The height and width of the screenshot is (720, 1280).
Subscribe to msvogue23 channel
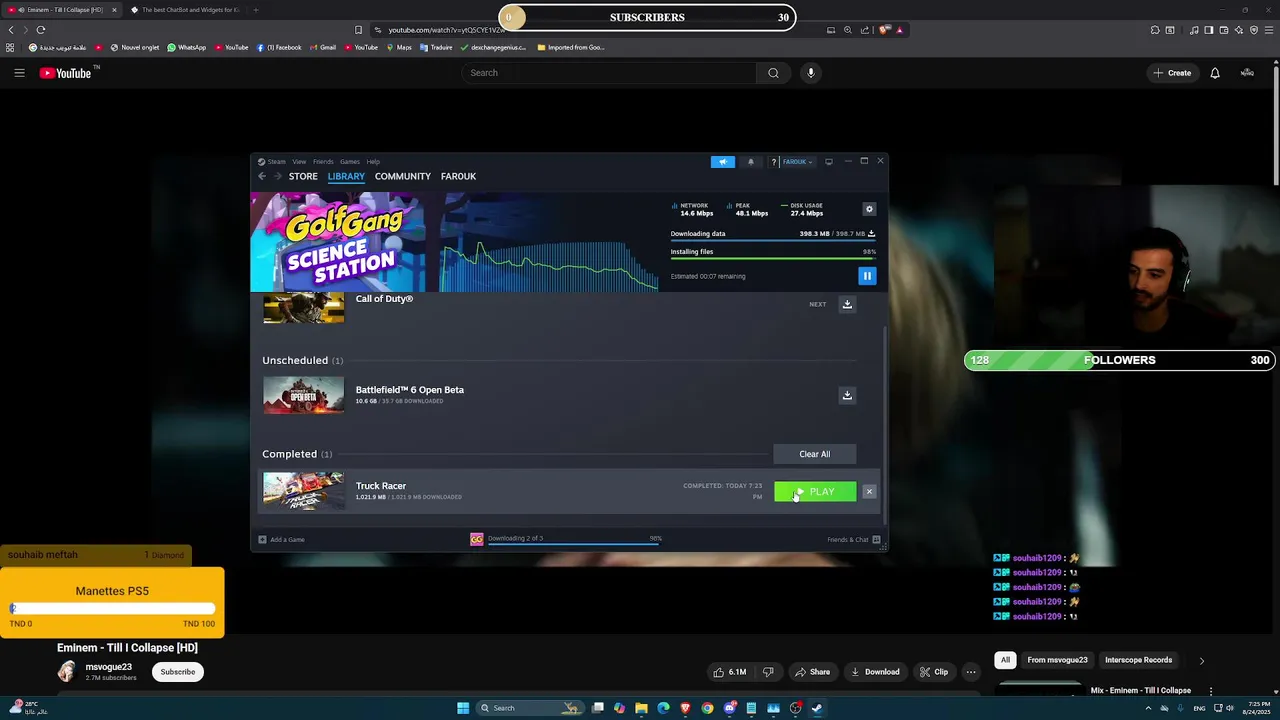click(178, 672)
